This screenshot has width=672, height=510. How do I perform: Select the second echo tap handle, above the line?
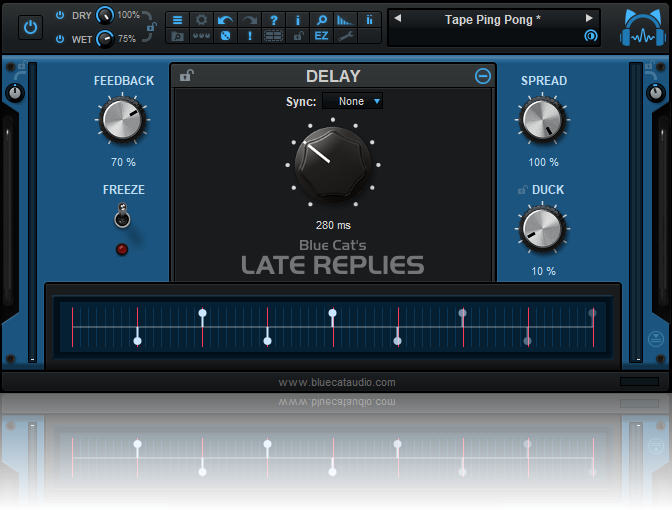(202, 313)
